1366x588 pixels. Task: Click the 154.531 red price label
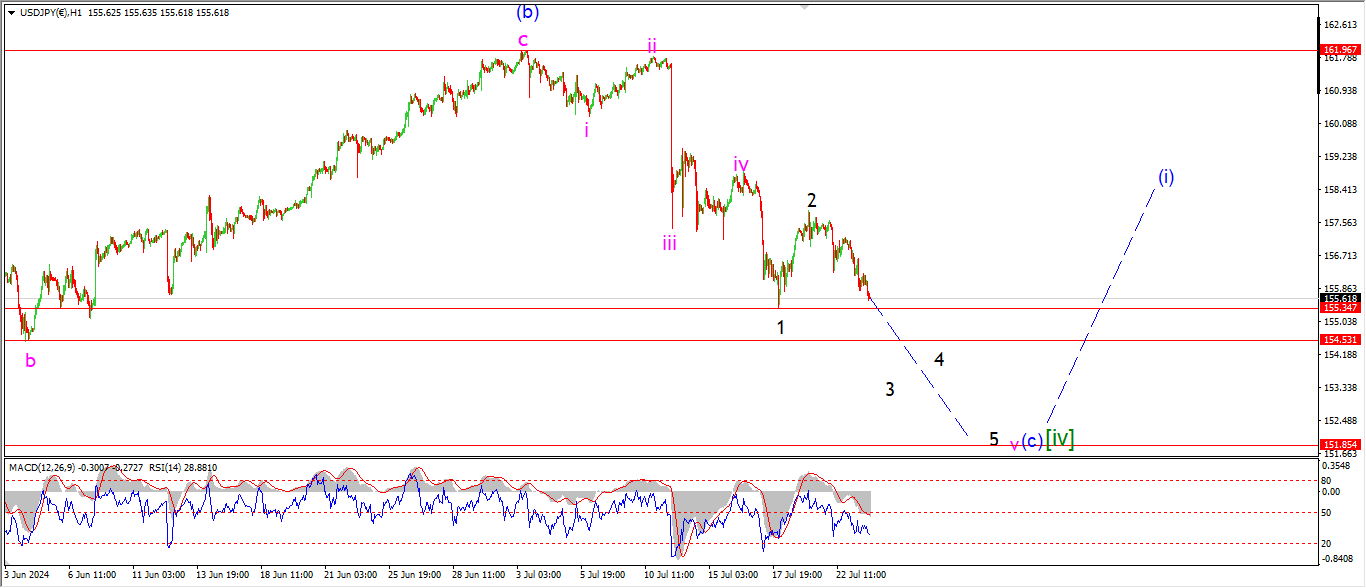pyautogui.click(x=1341, y=340)
